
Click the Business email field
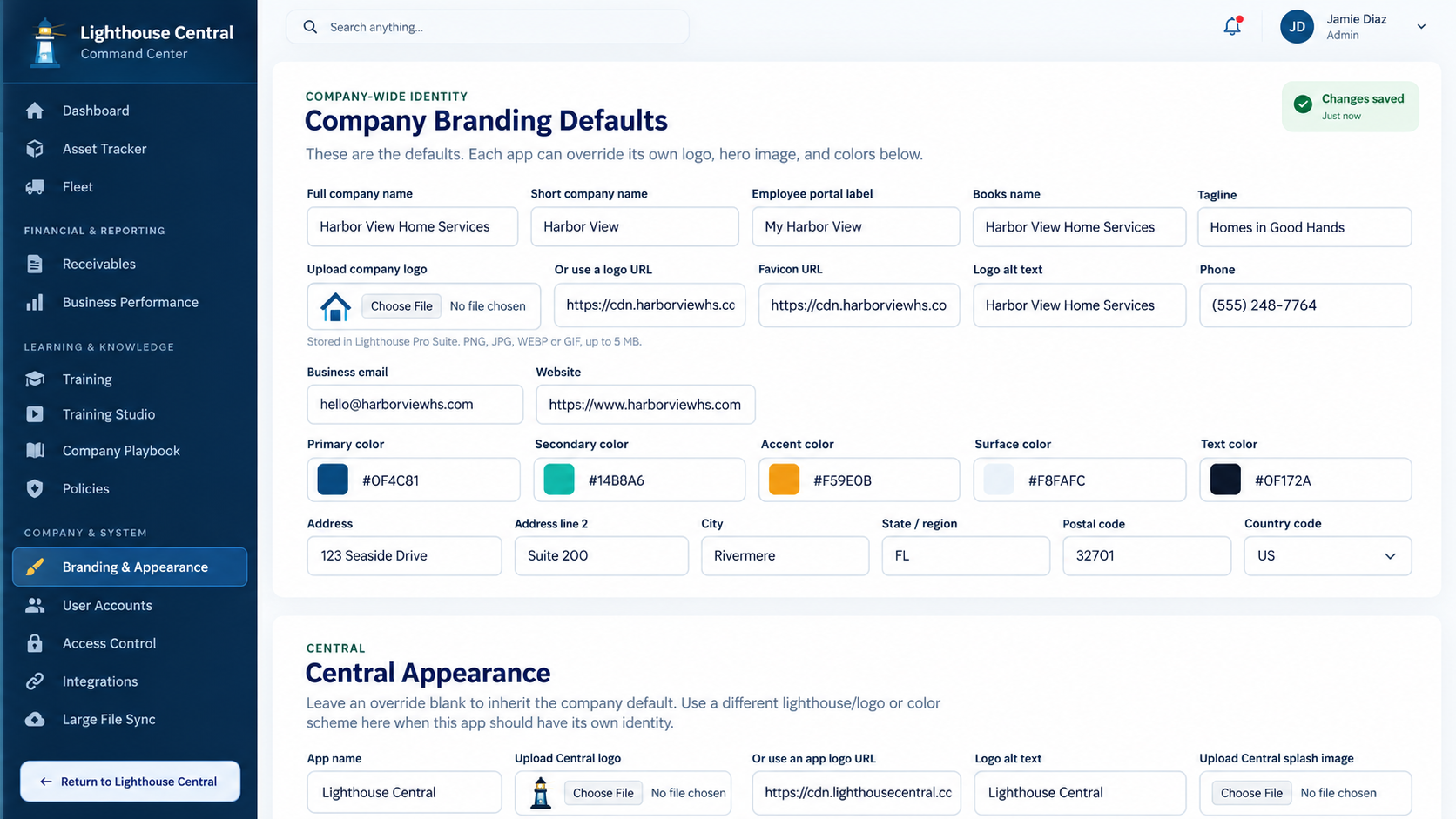pyautogui.click(x=415, y=405)
